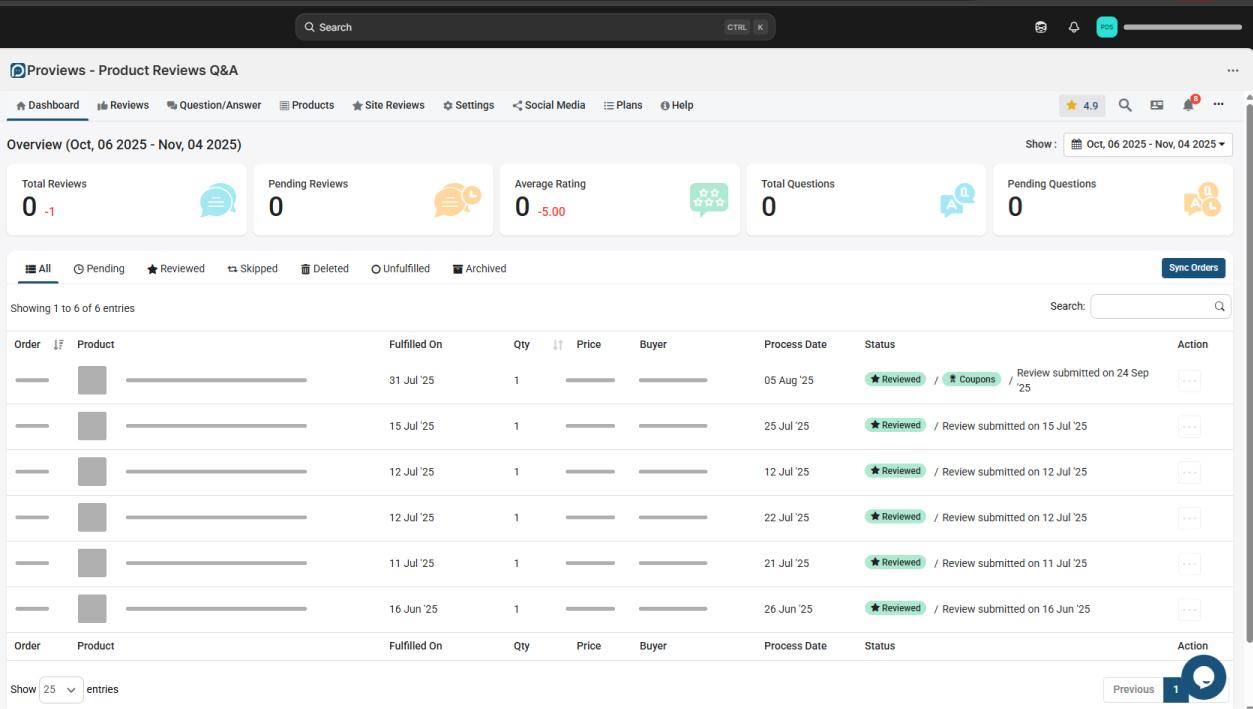
Task: Go to the Previous page
Action: pos(1133,689)
